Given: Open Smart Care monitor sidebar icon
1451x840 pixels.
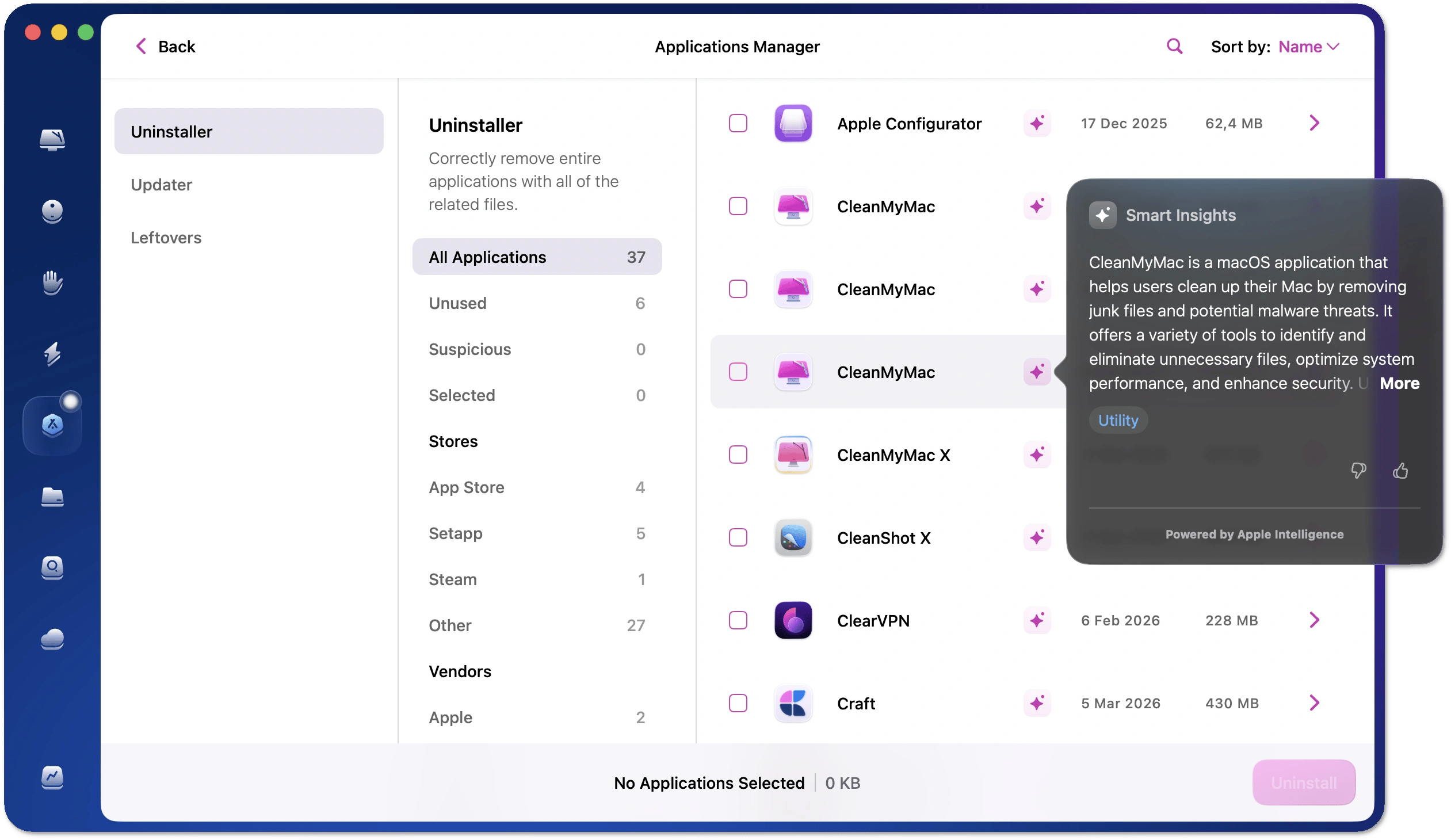Looking at the screenshot, I should coord(52,139).
